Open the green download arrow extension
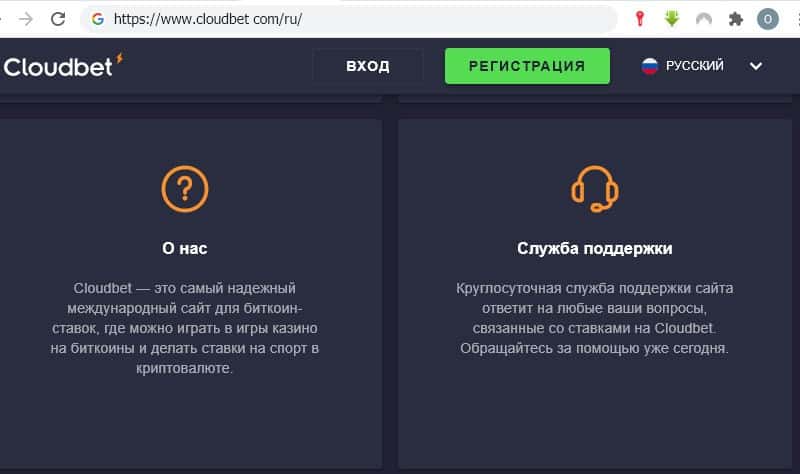Screen dimensions: 800x474 tap(672, 19)
